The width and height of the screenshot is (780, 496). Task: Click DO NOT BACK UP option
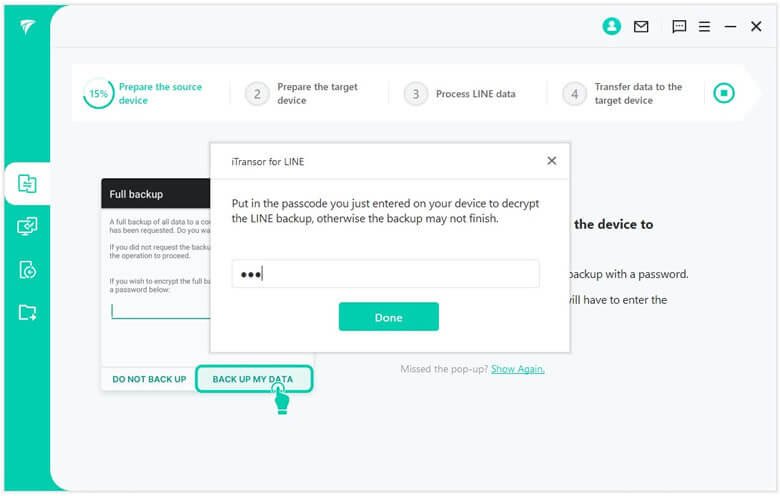(149, 379)
